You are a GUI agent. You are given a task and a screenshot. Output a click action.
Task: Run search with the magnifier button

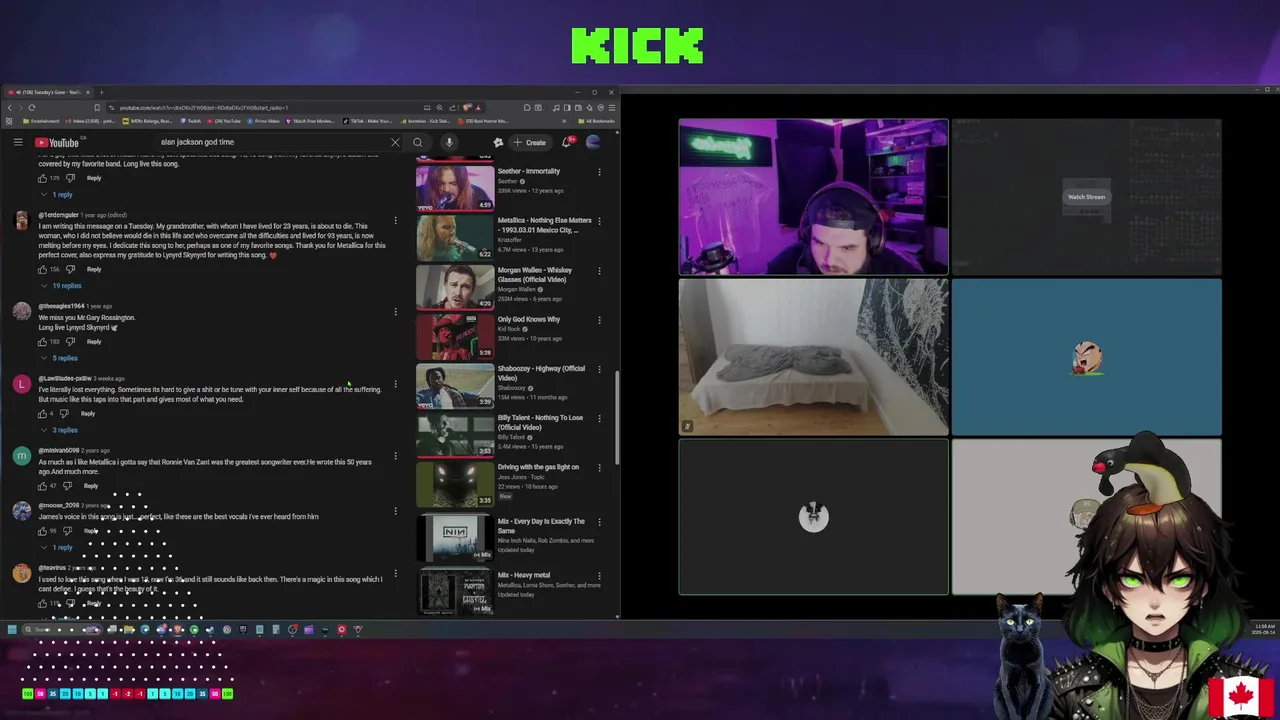418,142
